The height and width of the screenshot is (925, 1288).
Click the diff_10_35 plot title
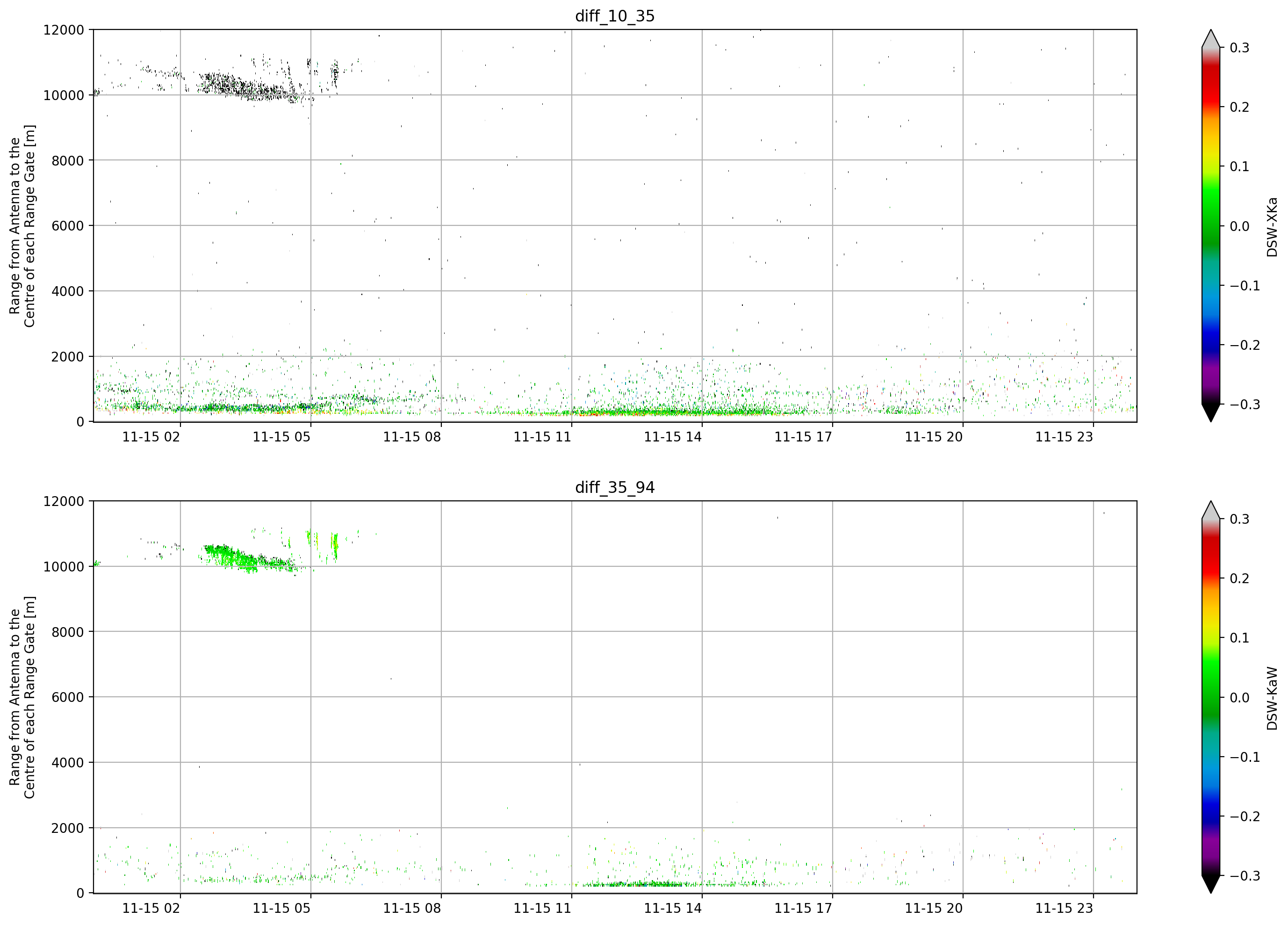[615, 16]
